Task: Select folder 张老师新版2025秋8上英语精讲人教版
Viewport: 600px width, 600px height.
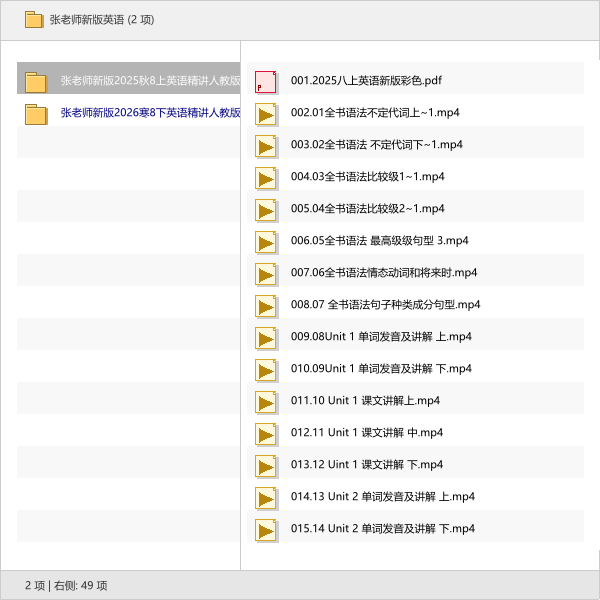Action: coord(150,81)
